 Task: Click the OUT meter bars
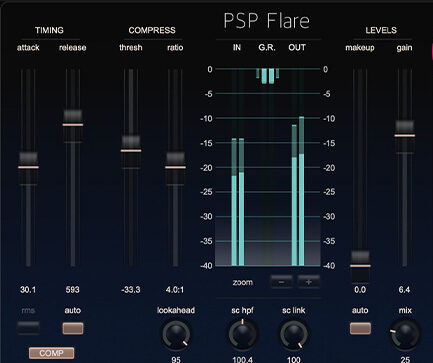click(x=298, y=191)
